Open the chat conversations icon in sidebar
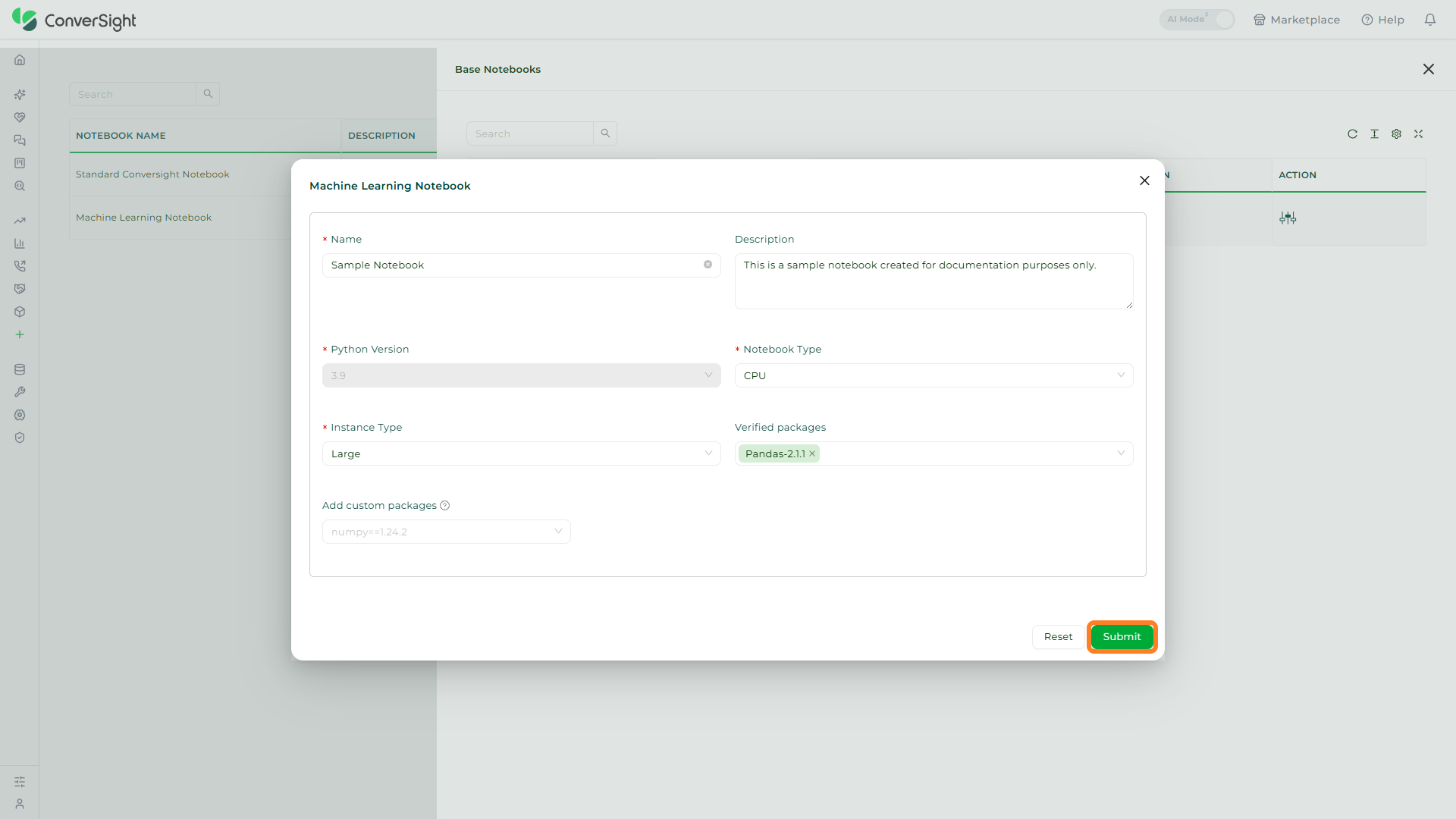This screenshot has width=1456, height=819. point(20,140)
